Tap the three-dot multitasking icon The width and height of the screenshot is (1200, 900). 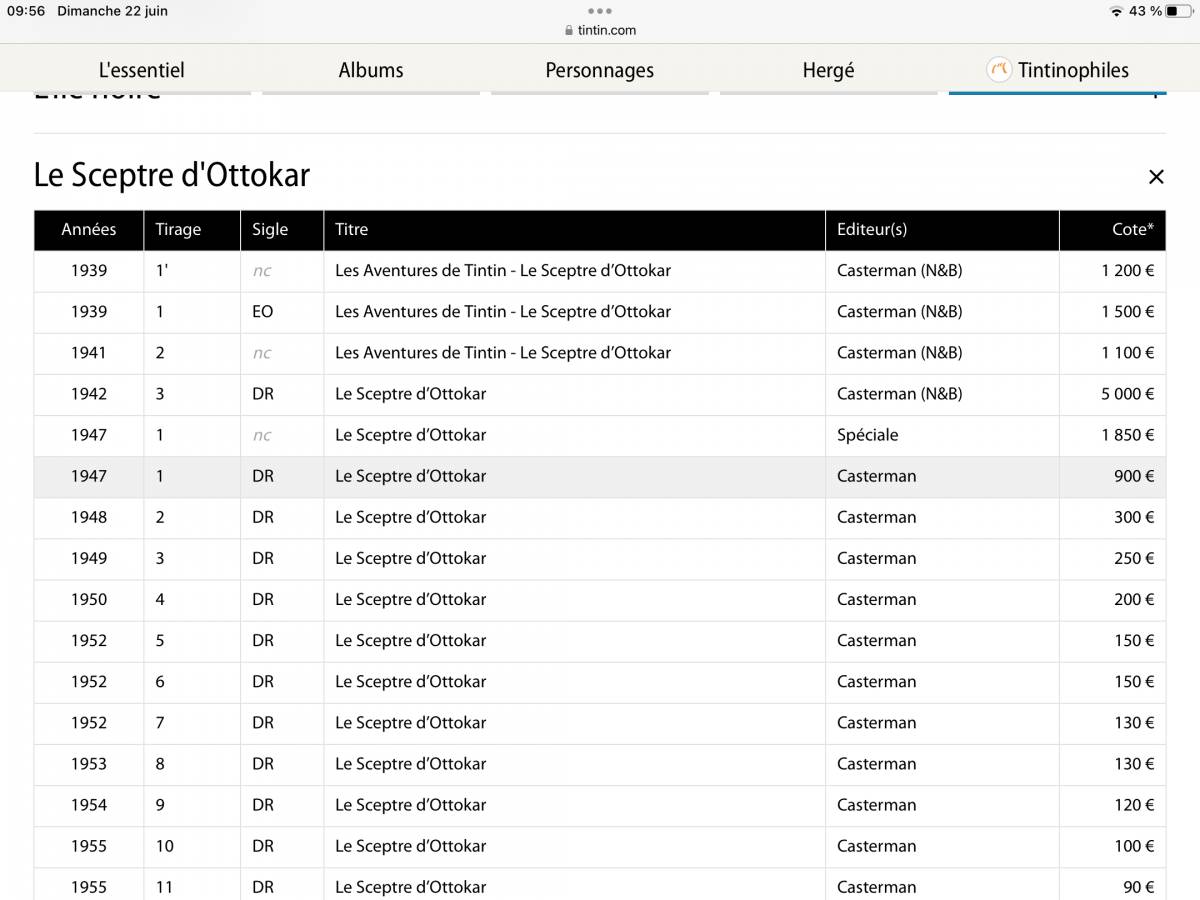coord(600,11)
